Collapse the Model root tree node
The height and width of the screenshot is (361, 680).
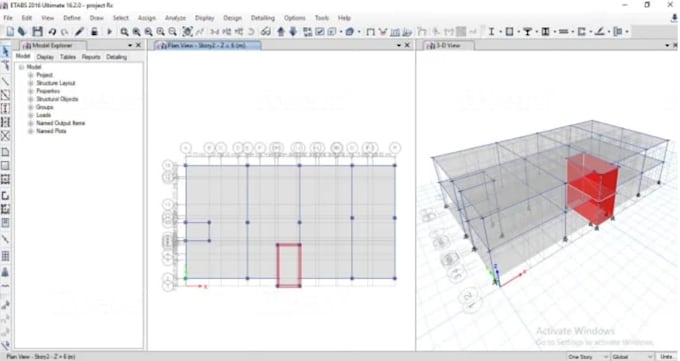pyautogui.click(x=21, y=67)
